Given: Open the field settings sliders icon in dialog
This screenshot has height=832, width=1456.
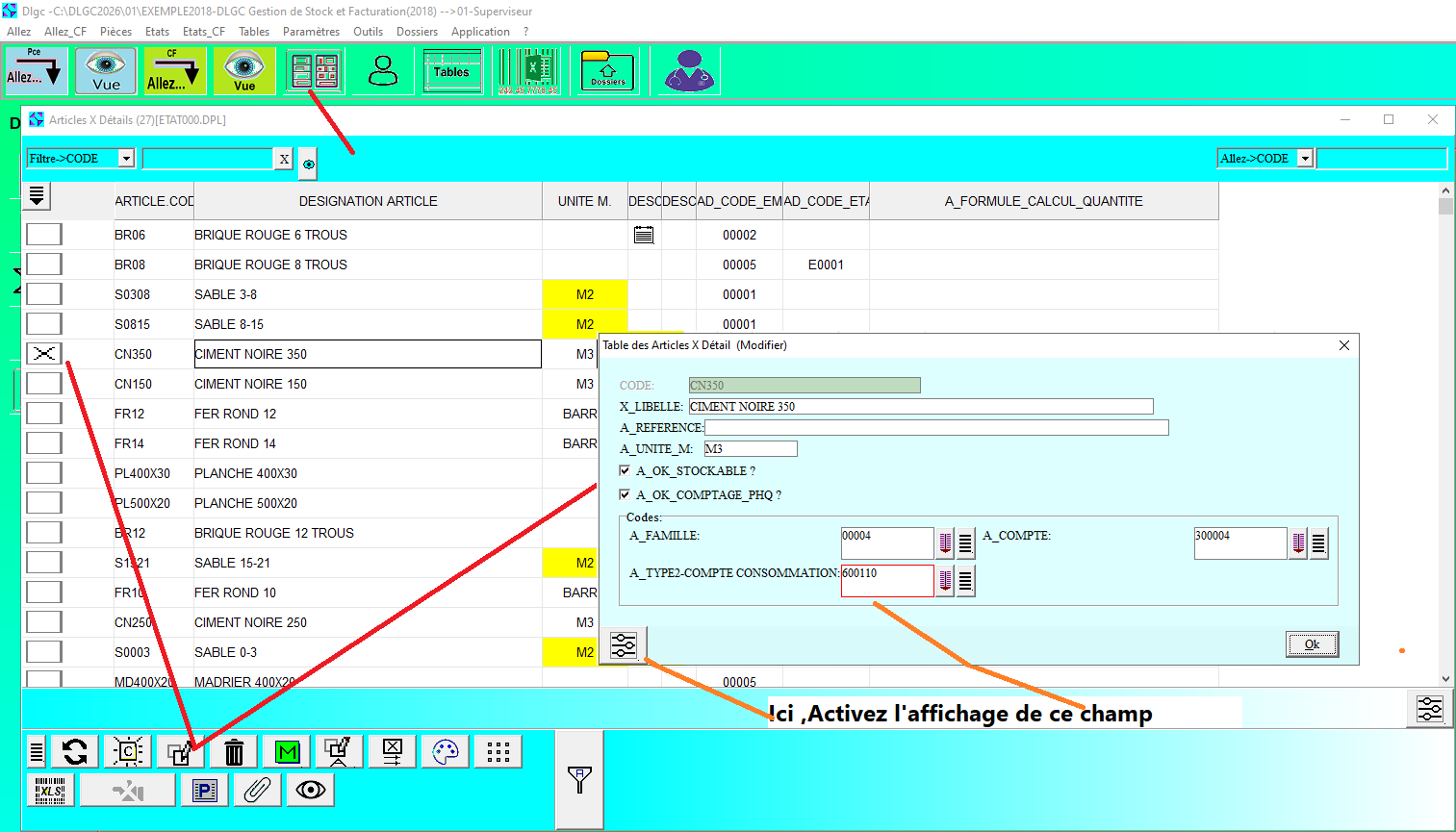Looking at the screenshot, I should tap(624, 644).
